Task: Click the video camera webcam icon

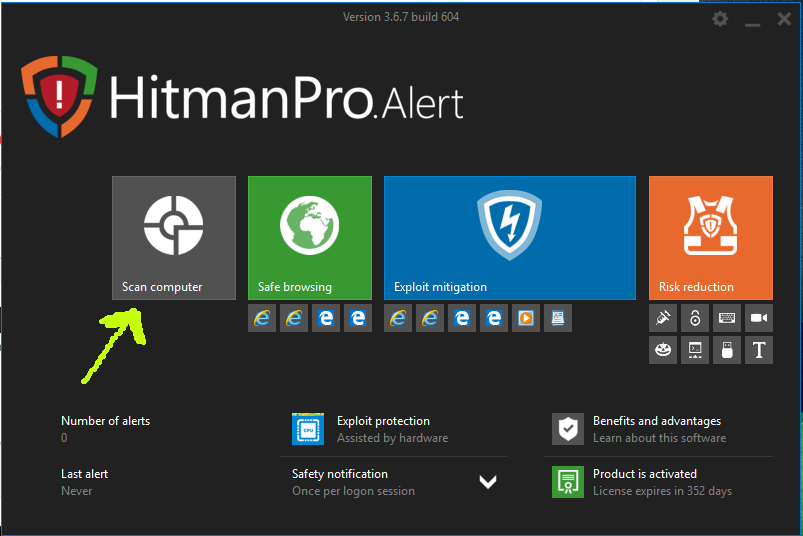Action: pos(759,318)
